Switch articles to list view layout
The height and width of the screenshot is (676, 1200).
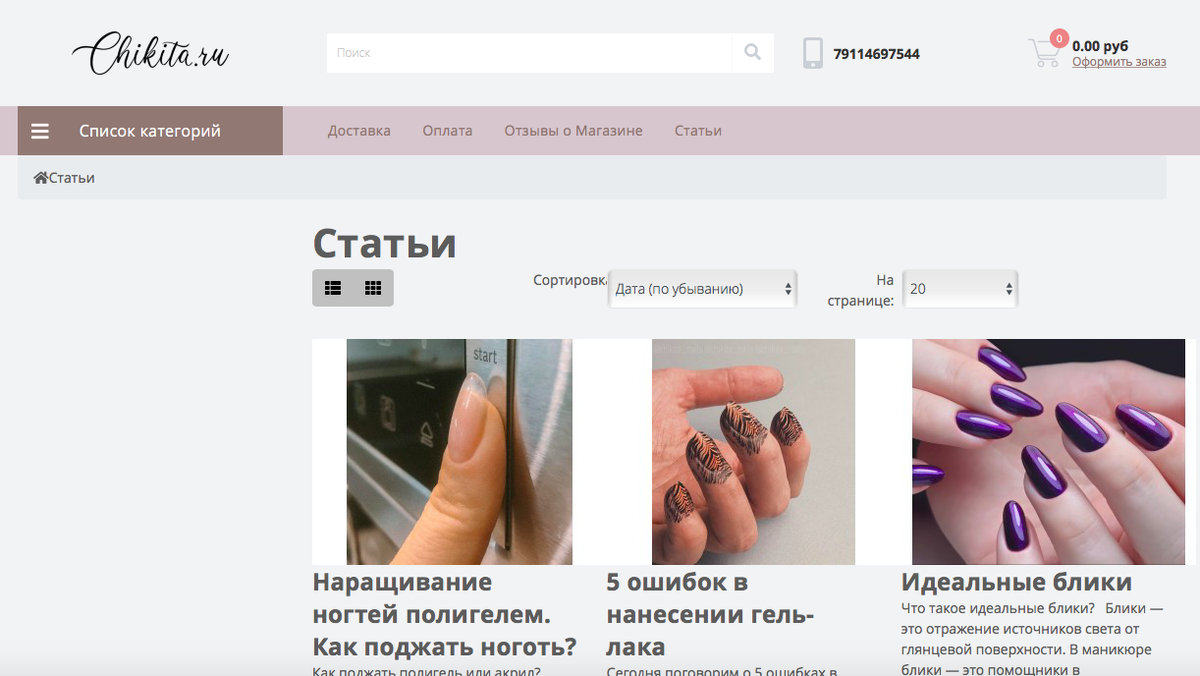333,287
